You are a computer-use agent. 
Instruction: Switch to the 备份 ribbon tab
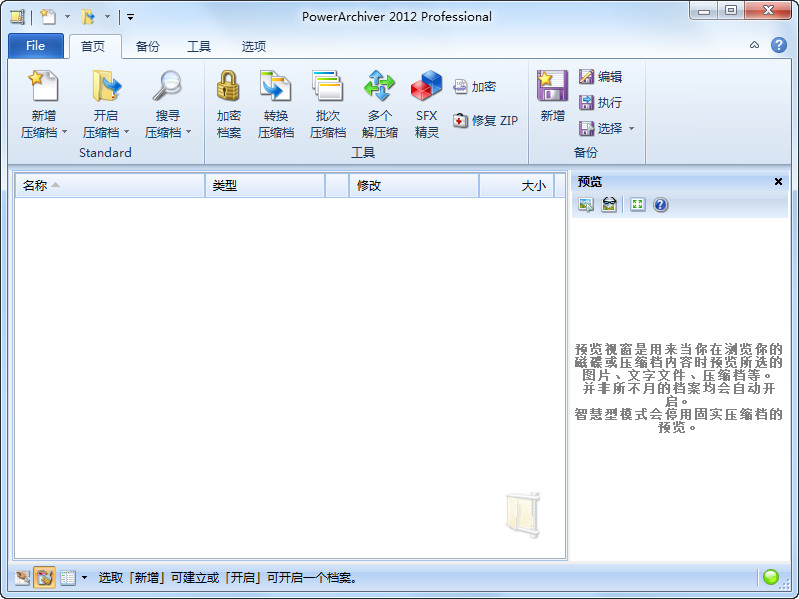[148, 46]
